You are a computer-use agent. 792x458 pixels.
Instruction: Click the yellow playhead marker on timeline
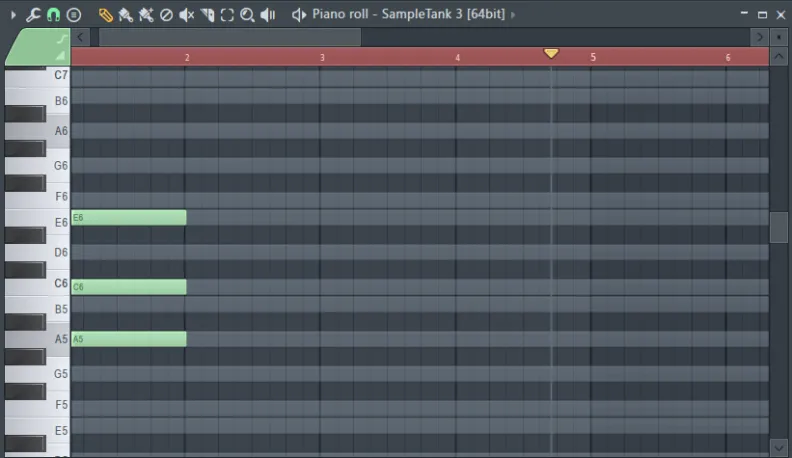(551, 53)
